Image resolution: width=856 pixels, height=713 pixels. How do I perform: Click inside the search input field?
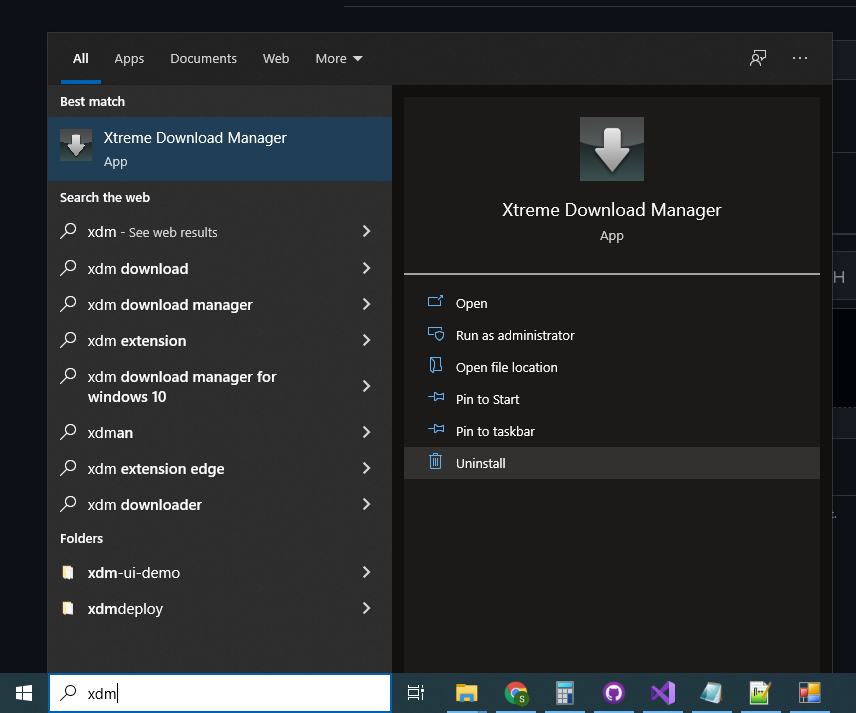[x=220, y=692]
